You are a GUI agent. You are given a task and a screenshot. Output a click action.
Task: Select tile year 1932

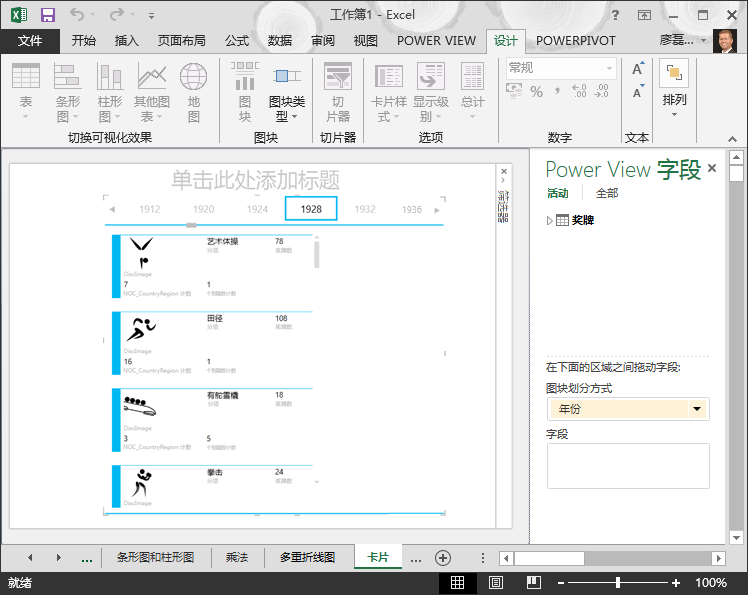(365, 209)
